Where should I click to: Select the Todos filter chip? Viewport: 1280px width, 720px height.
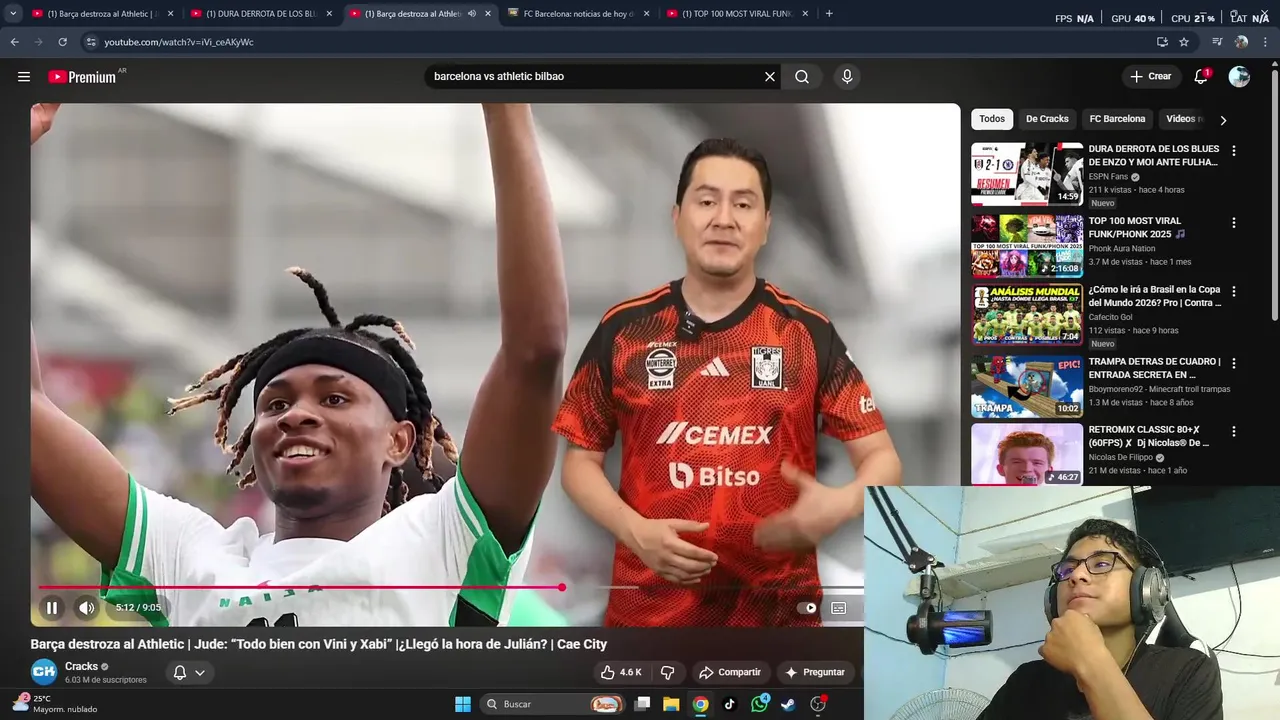point(992,119)
